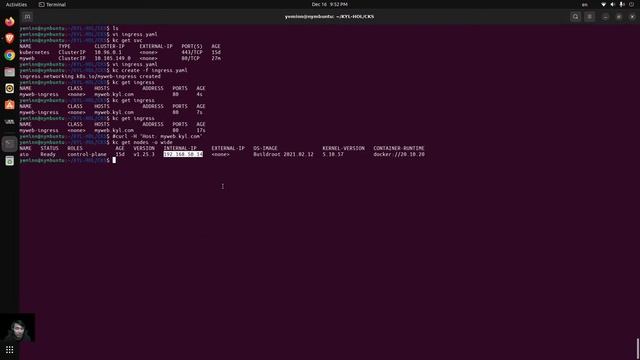Click the CONTAINER-RUNTIME column header
Image resolution: width=640 pixels, height=360 pixels.
(398, 148)
